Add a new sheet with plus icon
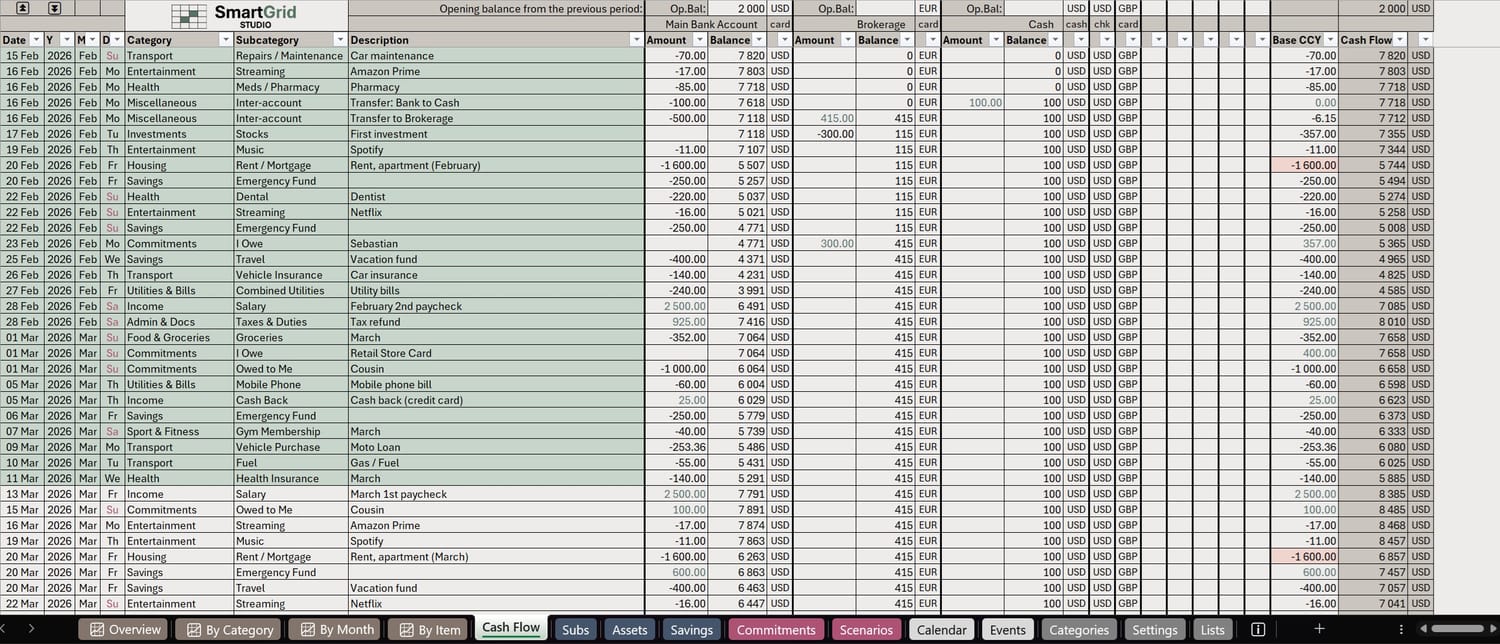This screenshot has width=1500, height=644. (x=1319, y=629)
